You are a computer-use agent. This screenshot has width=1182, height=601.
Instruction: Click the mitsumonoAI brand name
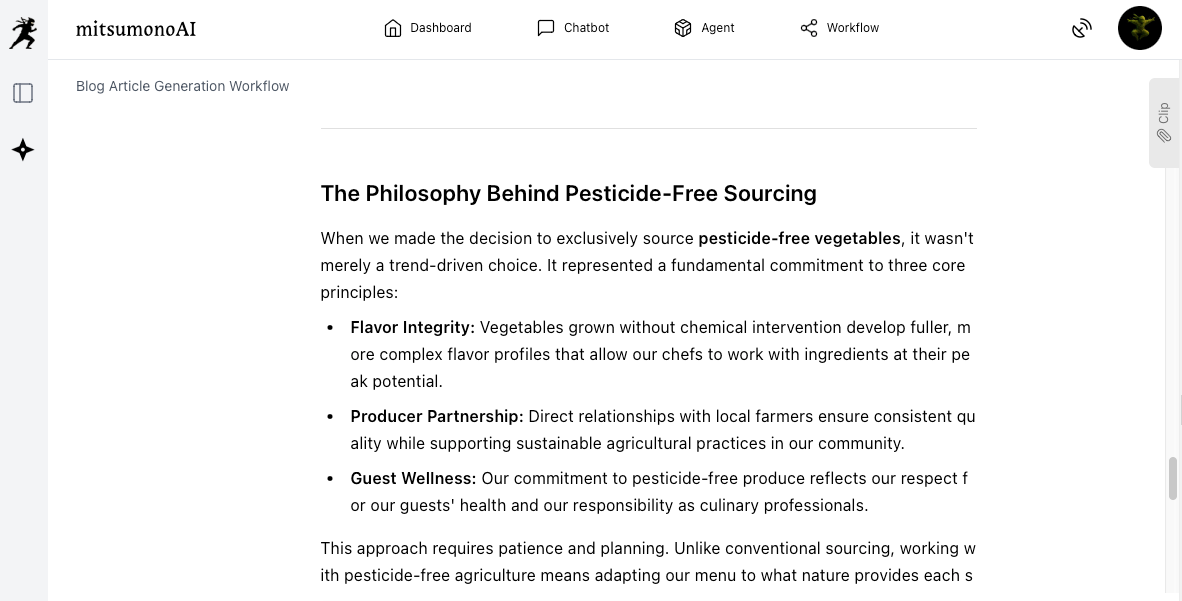click(x=136, y=29)
